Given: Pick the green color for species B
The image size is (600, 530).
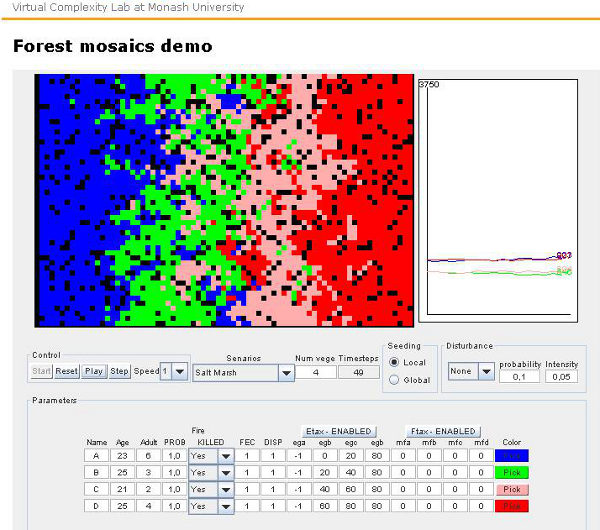Looking at the screenshot, I should click(512, 472).
